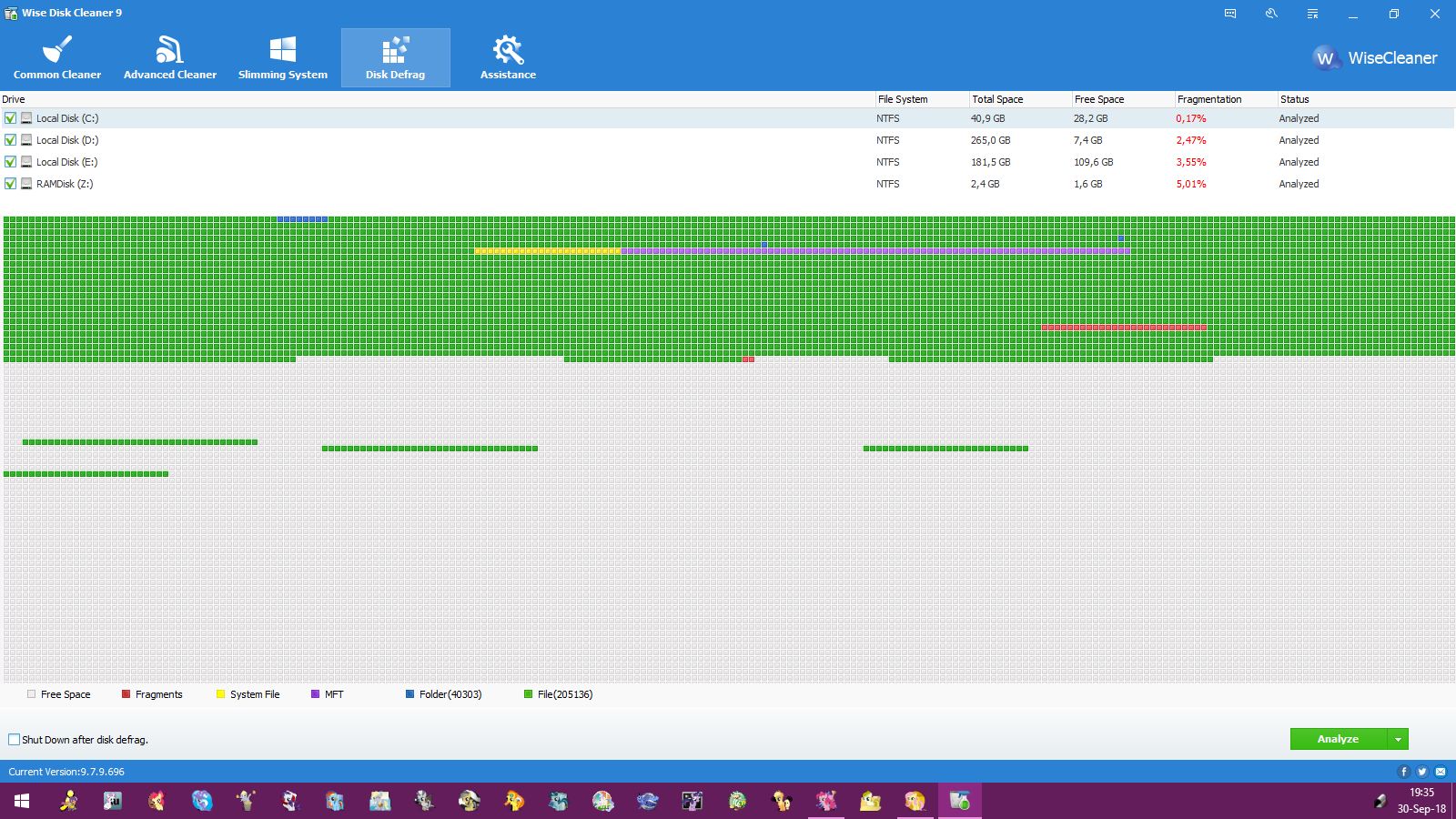Open the Facebook share icon
1456x819 pixels.
(1404, 772)
